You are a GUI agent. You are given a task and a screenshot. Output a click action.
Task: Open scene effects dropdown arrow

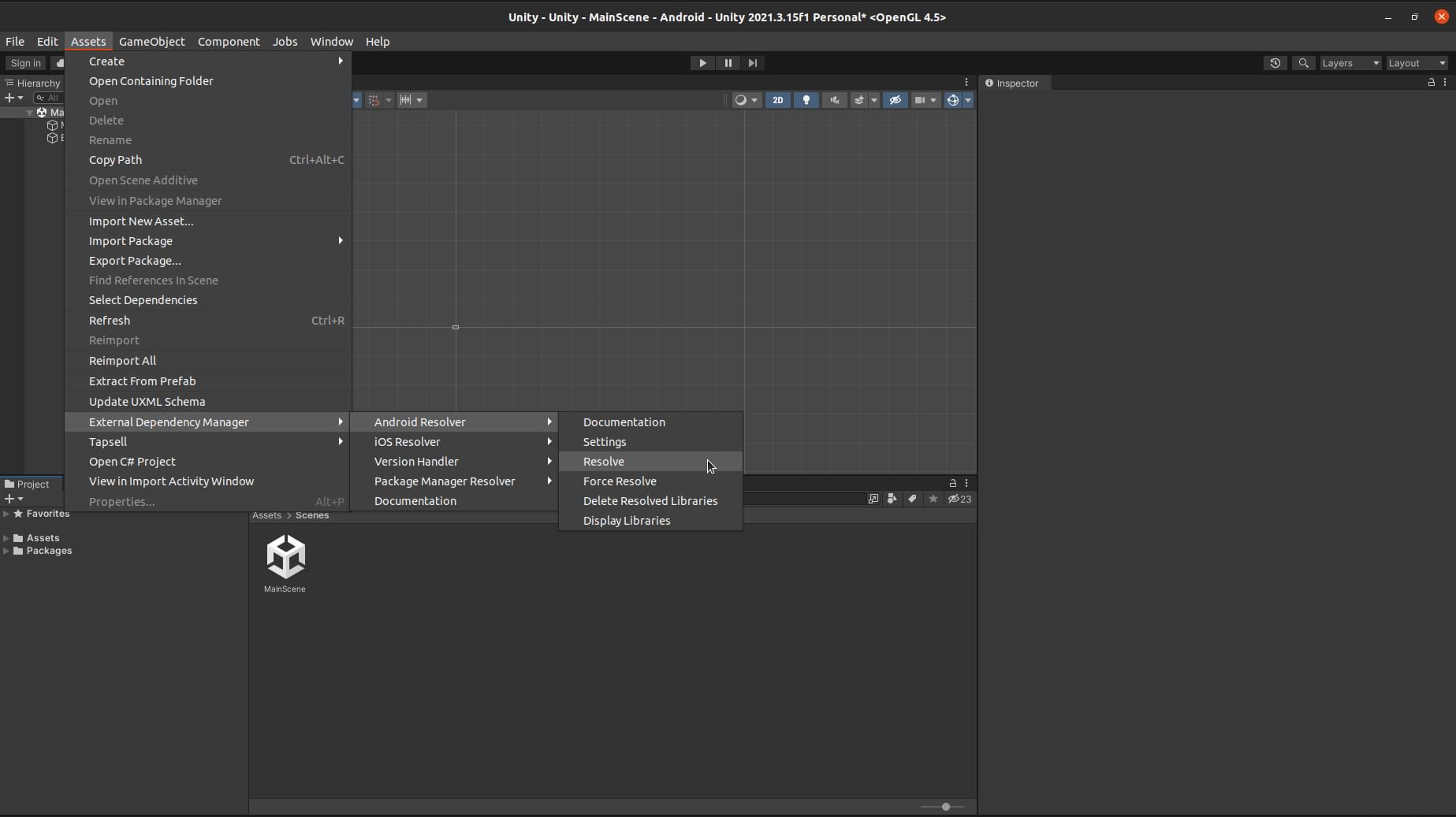click(x=873, y=100)
